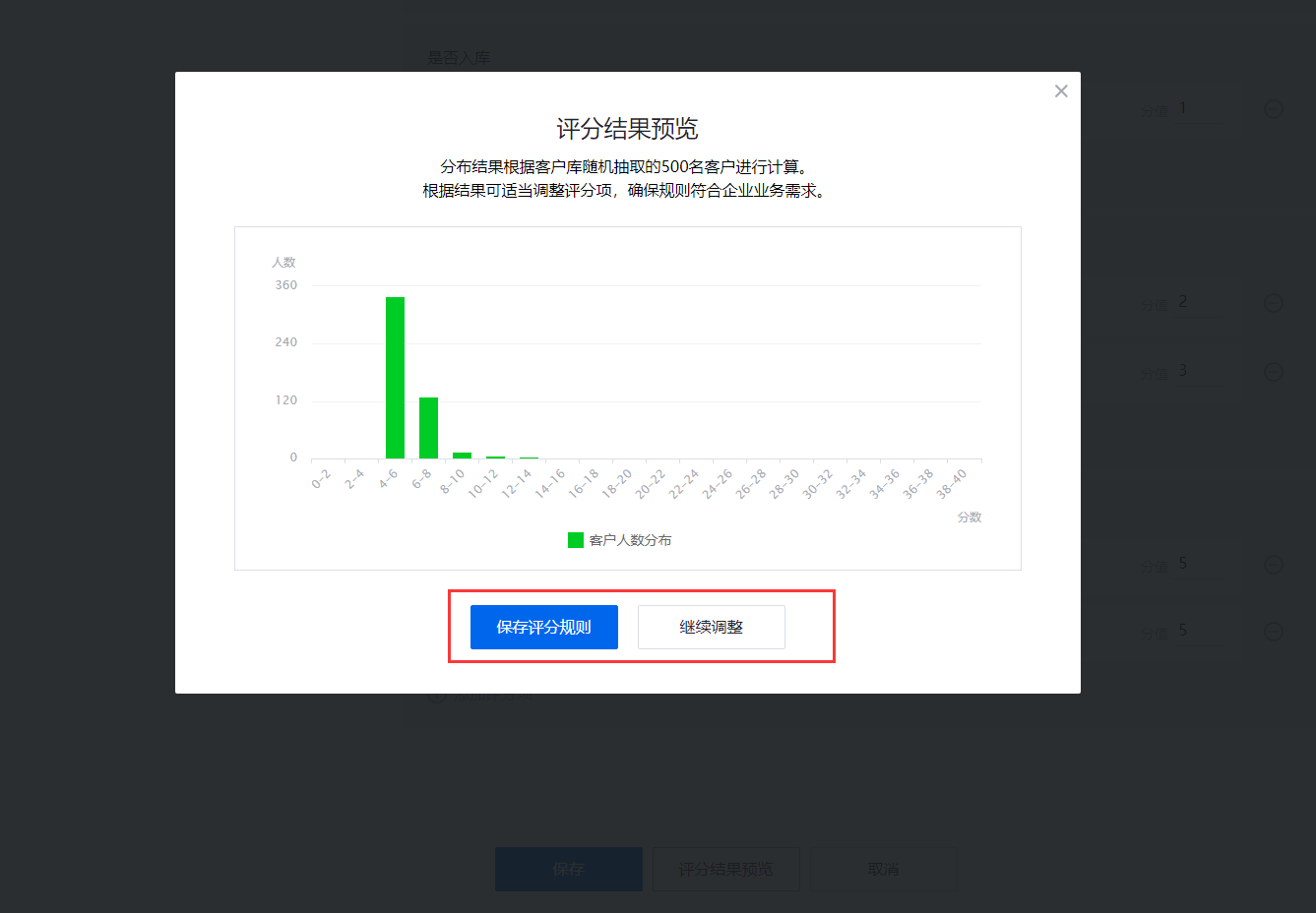This screenshot has width=1316, height=913.
Task: Click the x-axis label 36-38
Action: (918, 483)
